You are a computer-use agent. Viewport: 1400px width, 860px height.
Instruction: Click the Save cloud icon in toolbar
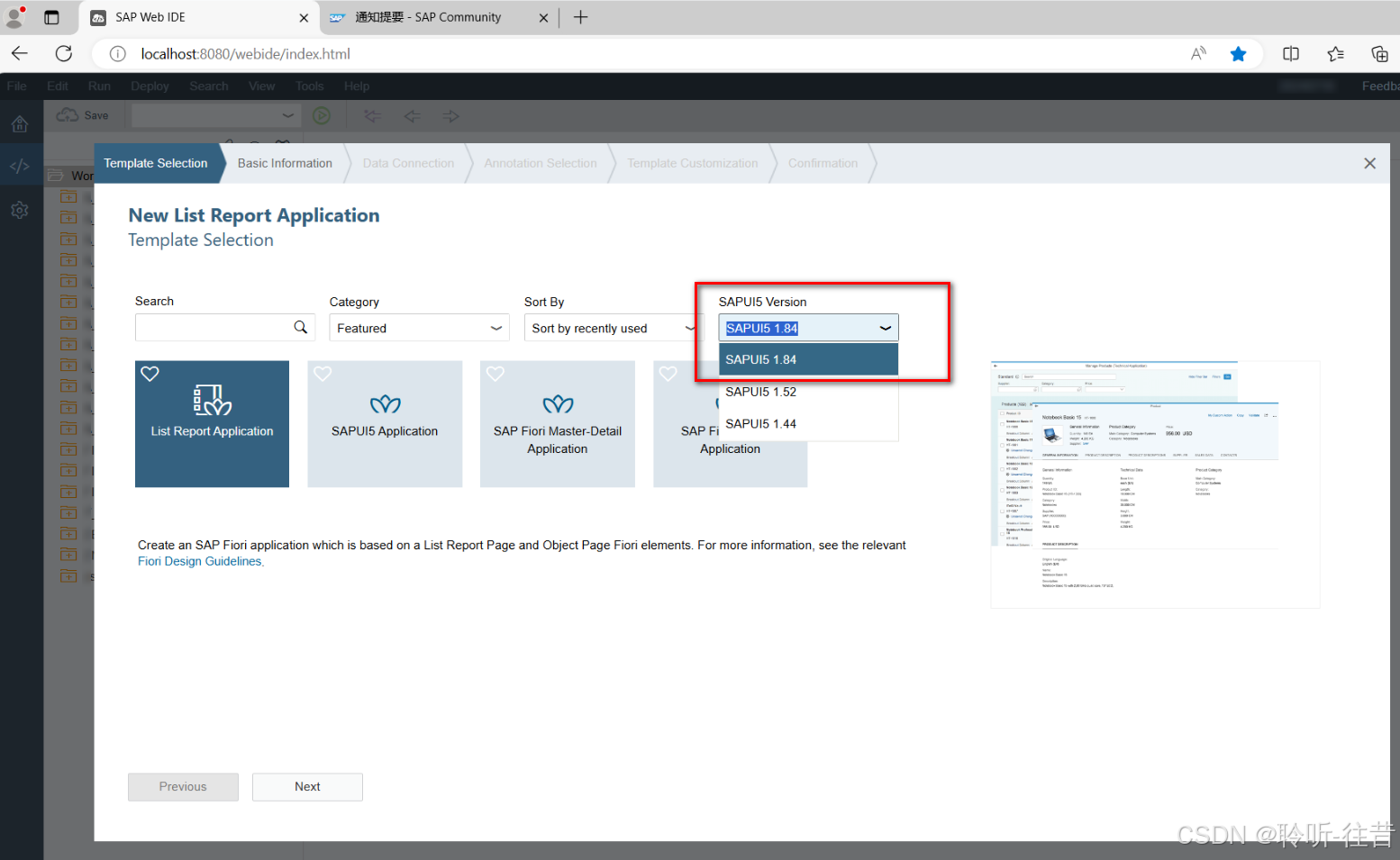click(68, 115)
